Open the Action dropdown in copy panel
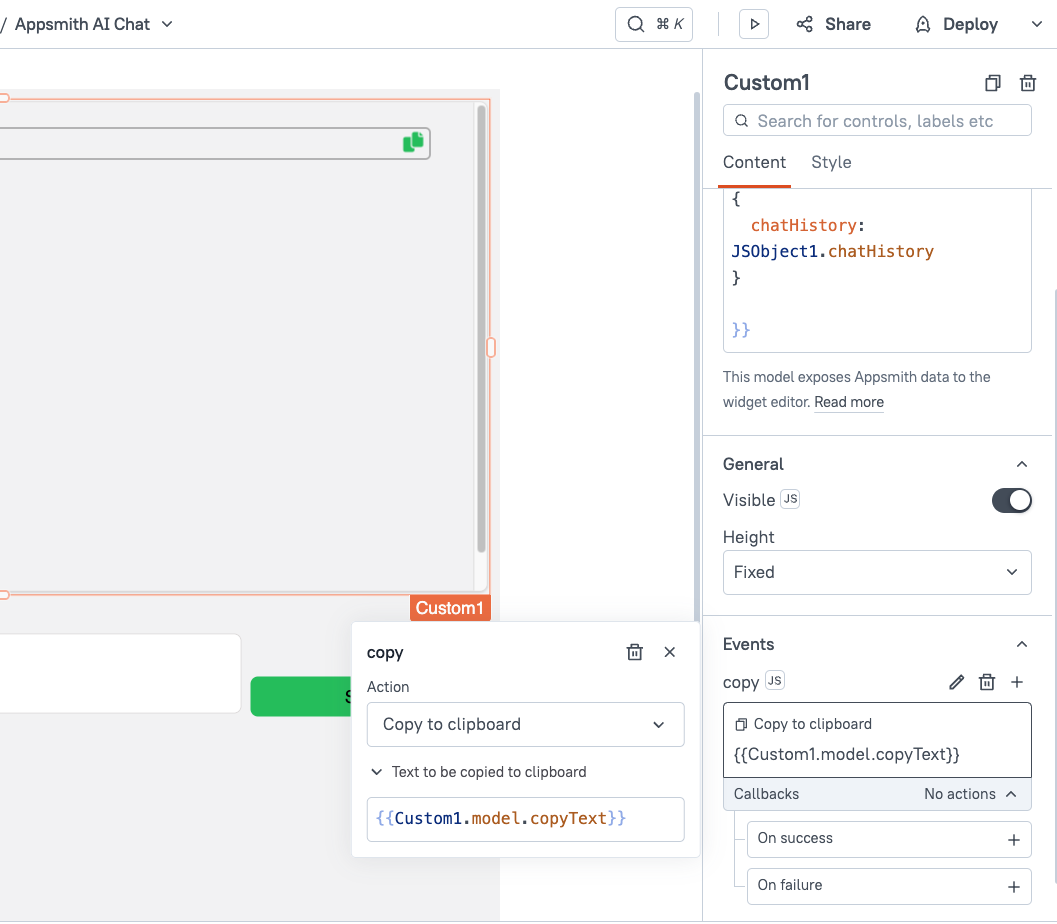The width and height of the screenshot is (1057, 924). 525,724
